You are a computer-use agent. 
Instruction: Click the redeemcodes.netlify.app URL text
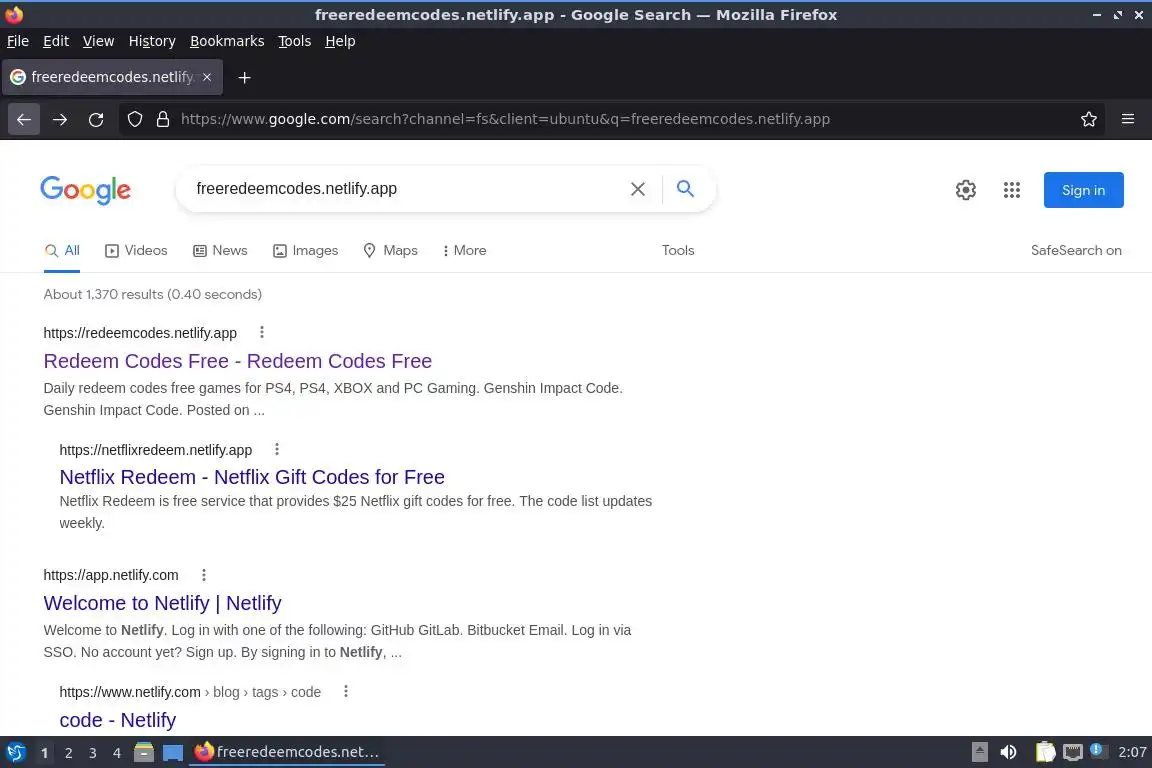140,333
